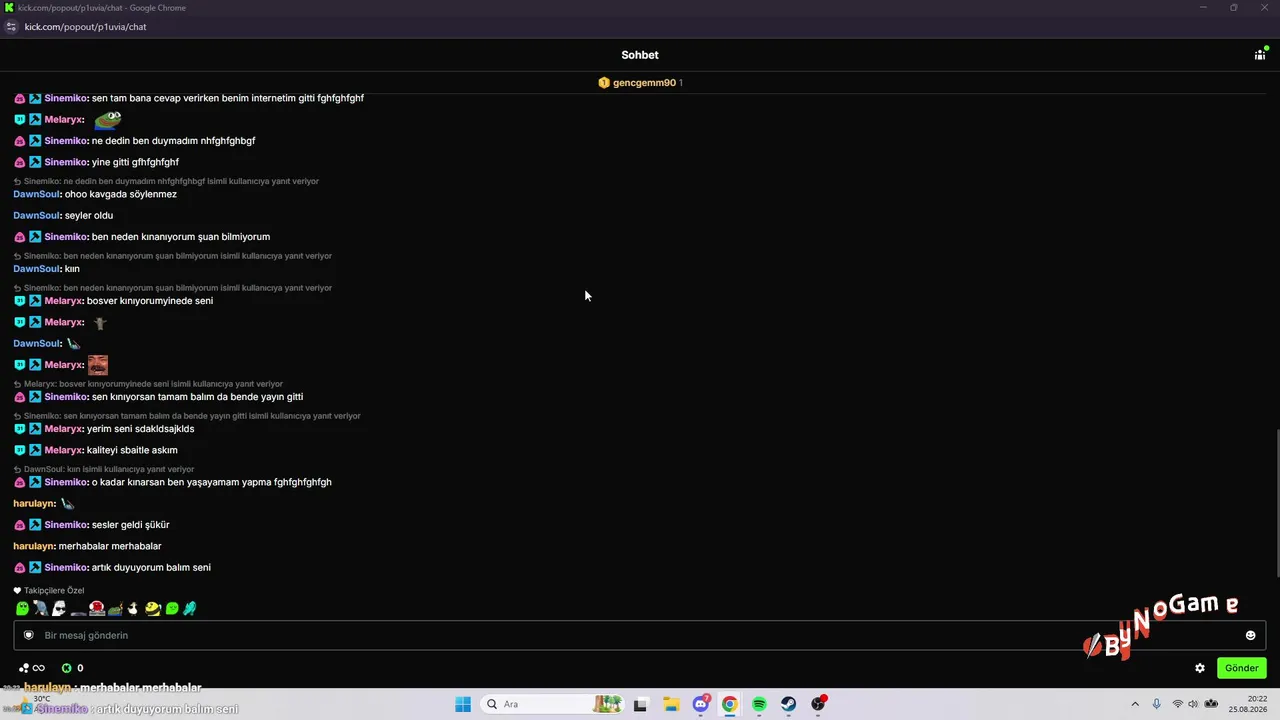Pick the yellow bee emote
This screenshot has width=1280, height=720.
click(152, 608)
